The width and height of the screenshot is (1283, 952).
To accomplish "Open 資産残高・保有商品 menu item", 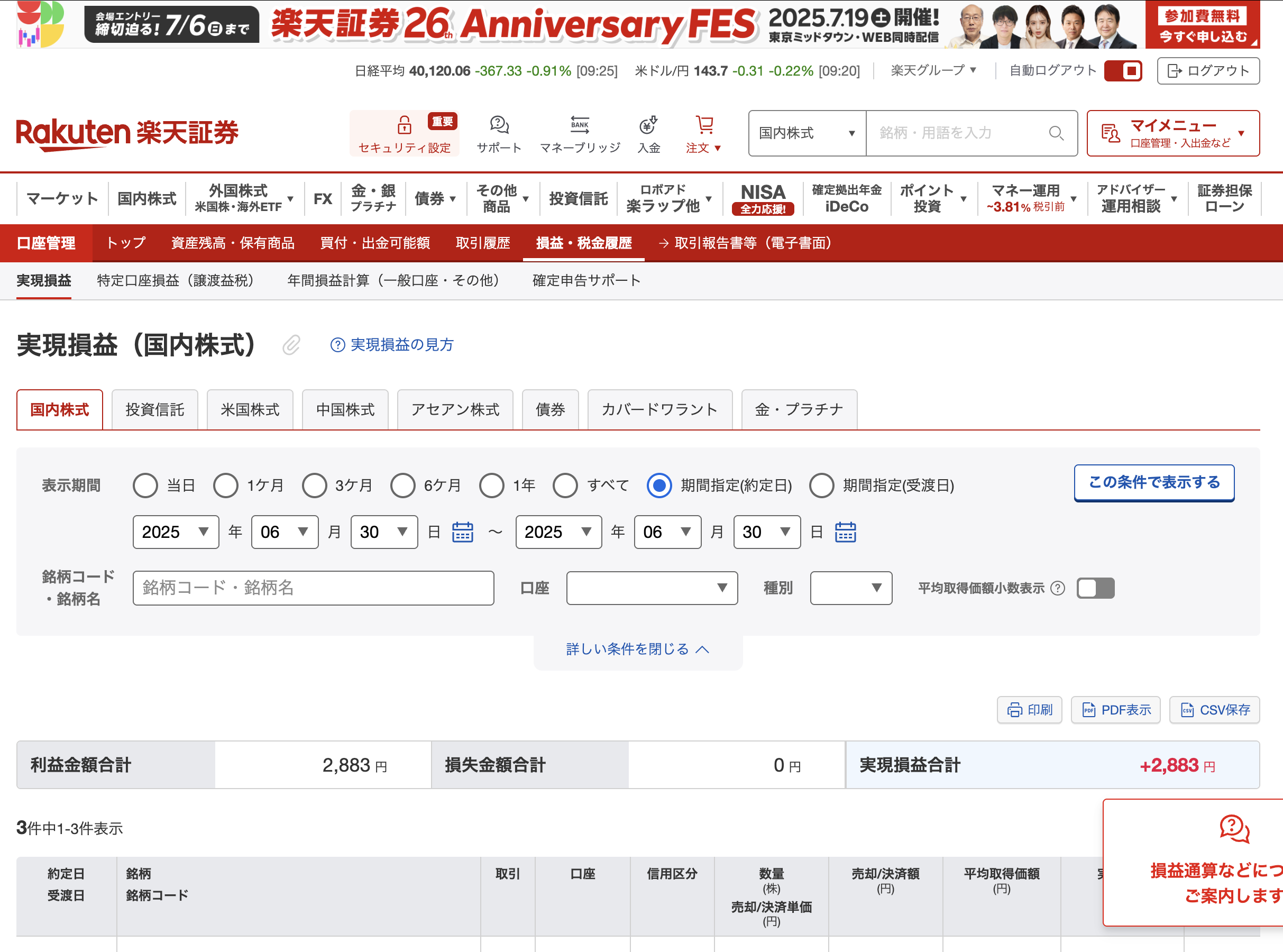I will point(233,243).
